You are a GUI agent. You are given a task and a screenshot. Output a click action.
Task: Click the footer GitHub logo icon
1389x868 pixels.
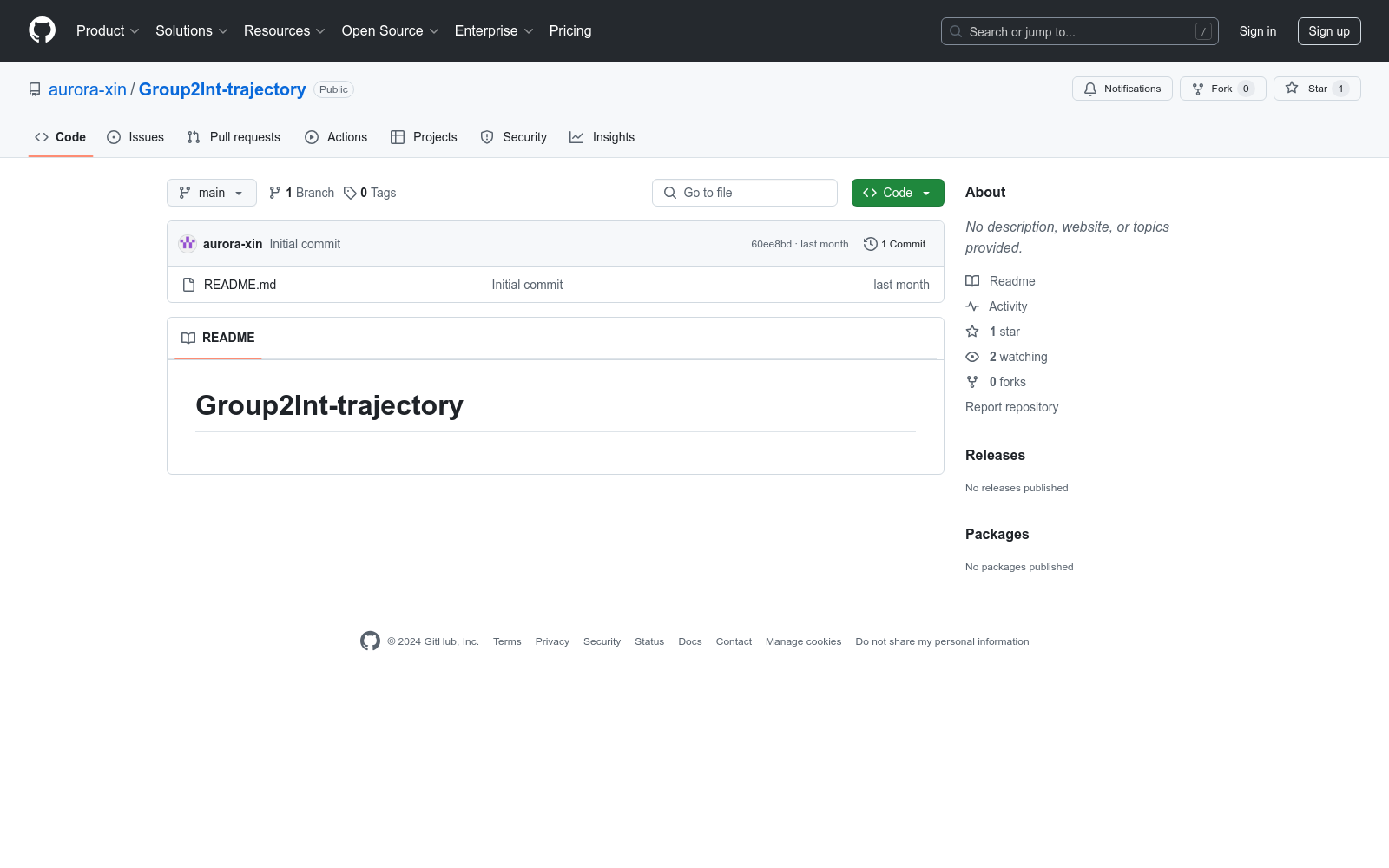370,641
